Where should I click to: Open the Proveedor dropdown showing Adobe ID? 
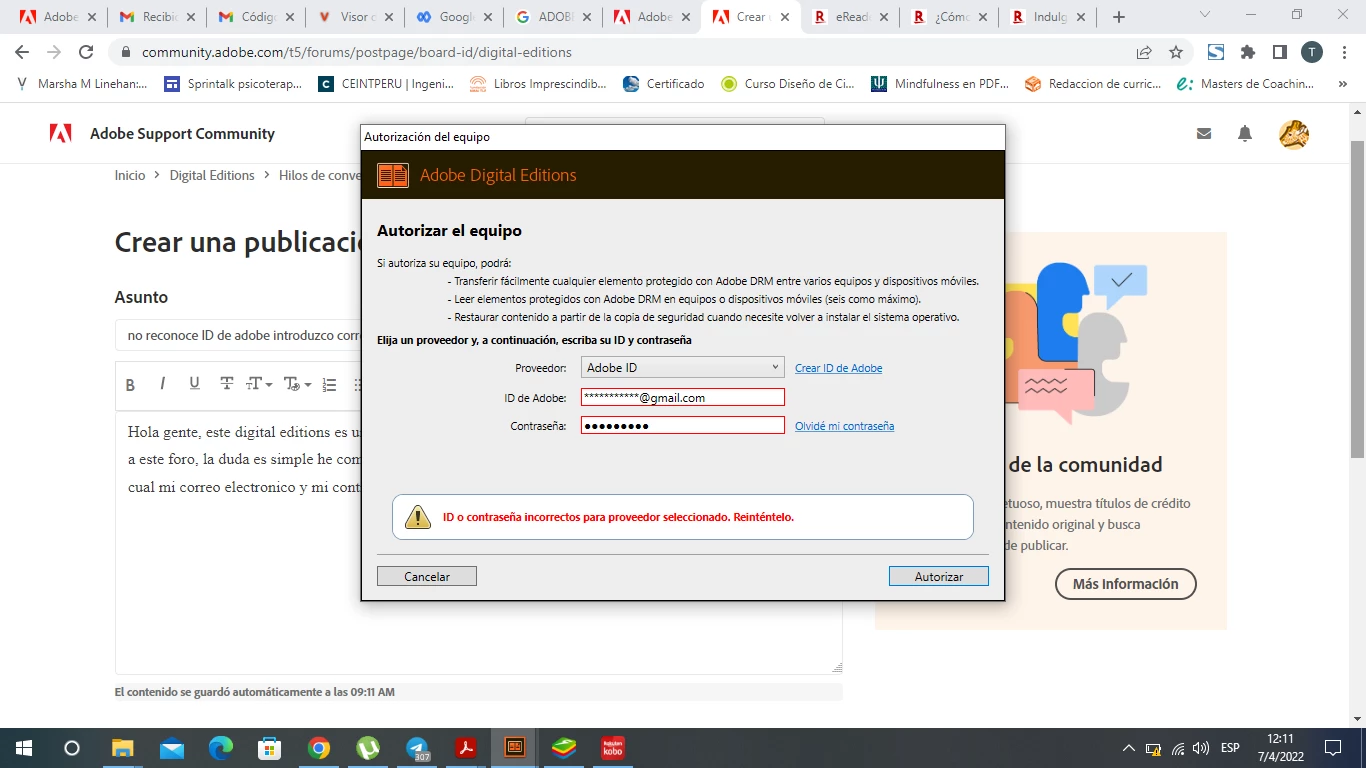tap(683, 368)
